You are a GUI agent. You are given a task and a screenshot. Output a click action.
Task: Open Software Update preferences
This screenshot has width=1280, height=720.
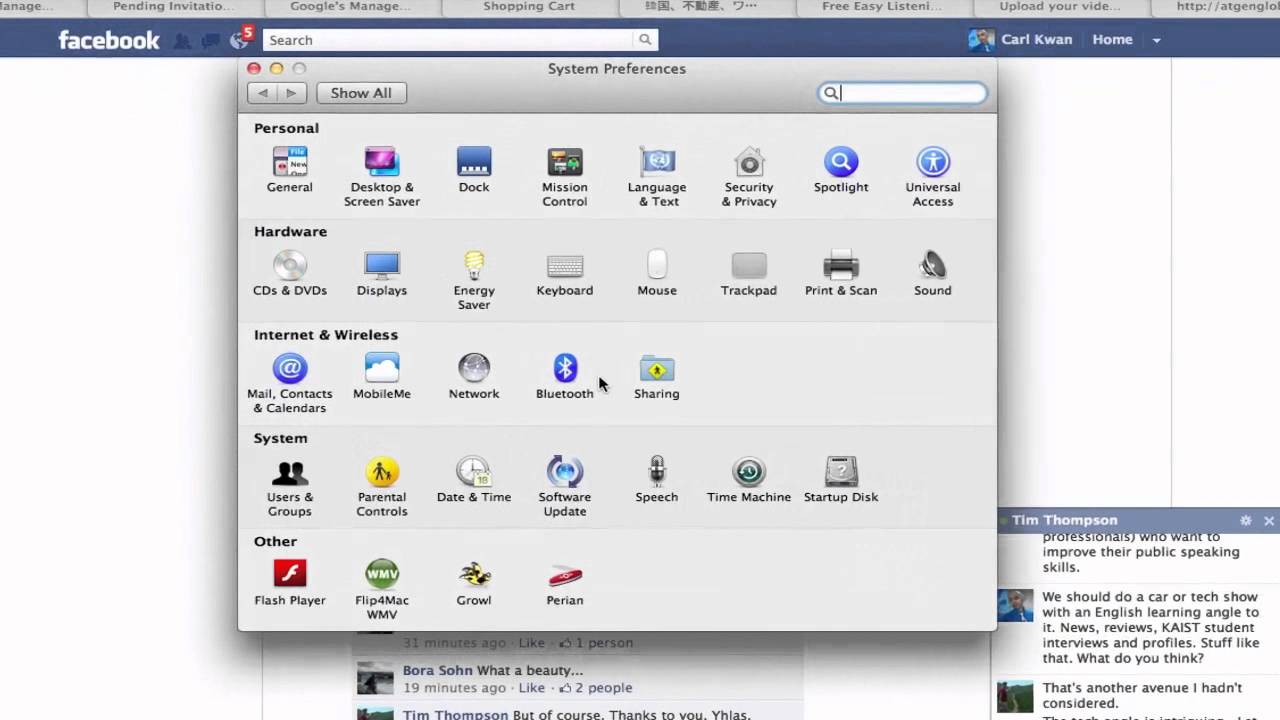coord(565,486)
